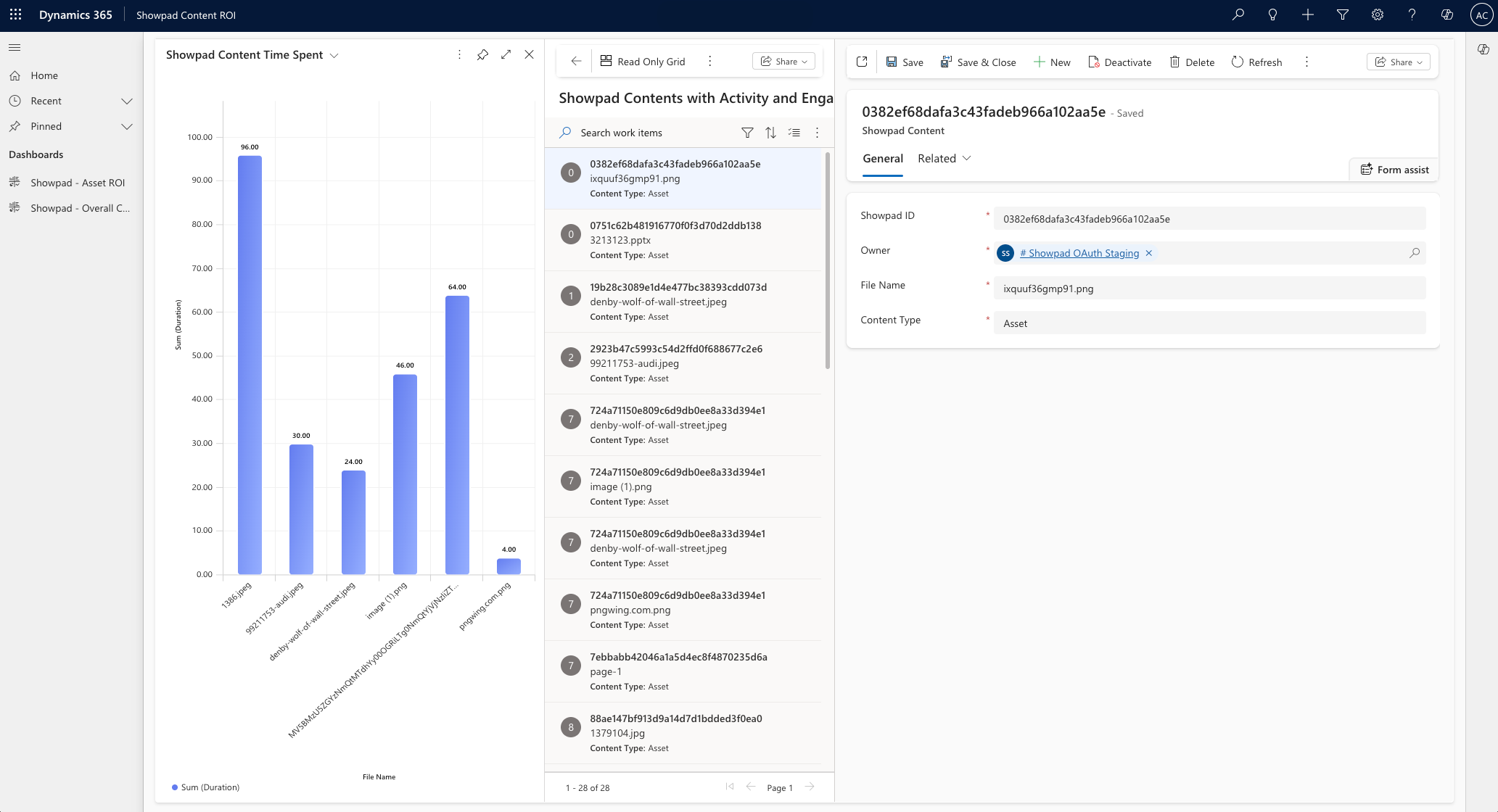Image resolution: width=1498 pixels, height=812 pixels.
Task: Open the advanced filter funnel in top bar
Action: (1342, 15)
